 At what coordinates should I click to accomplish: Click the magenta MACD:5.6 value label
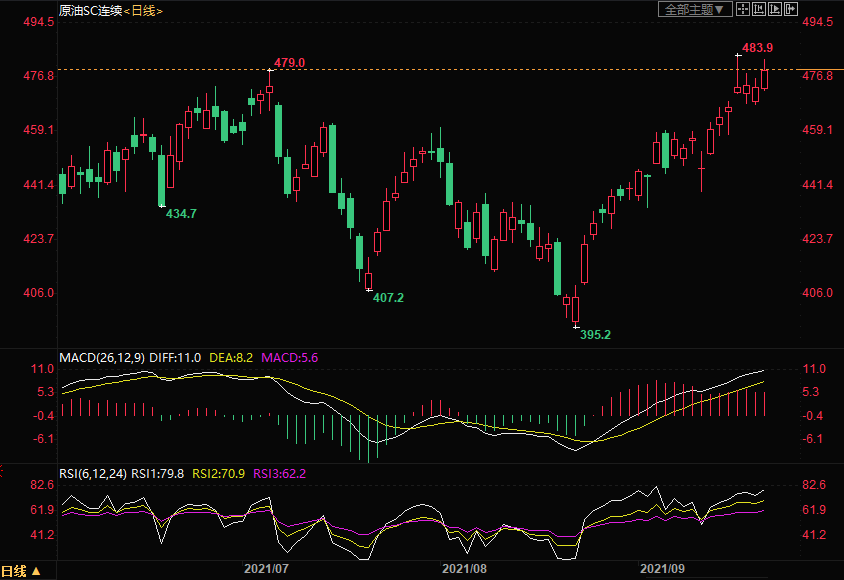tap(289, 357)
